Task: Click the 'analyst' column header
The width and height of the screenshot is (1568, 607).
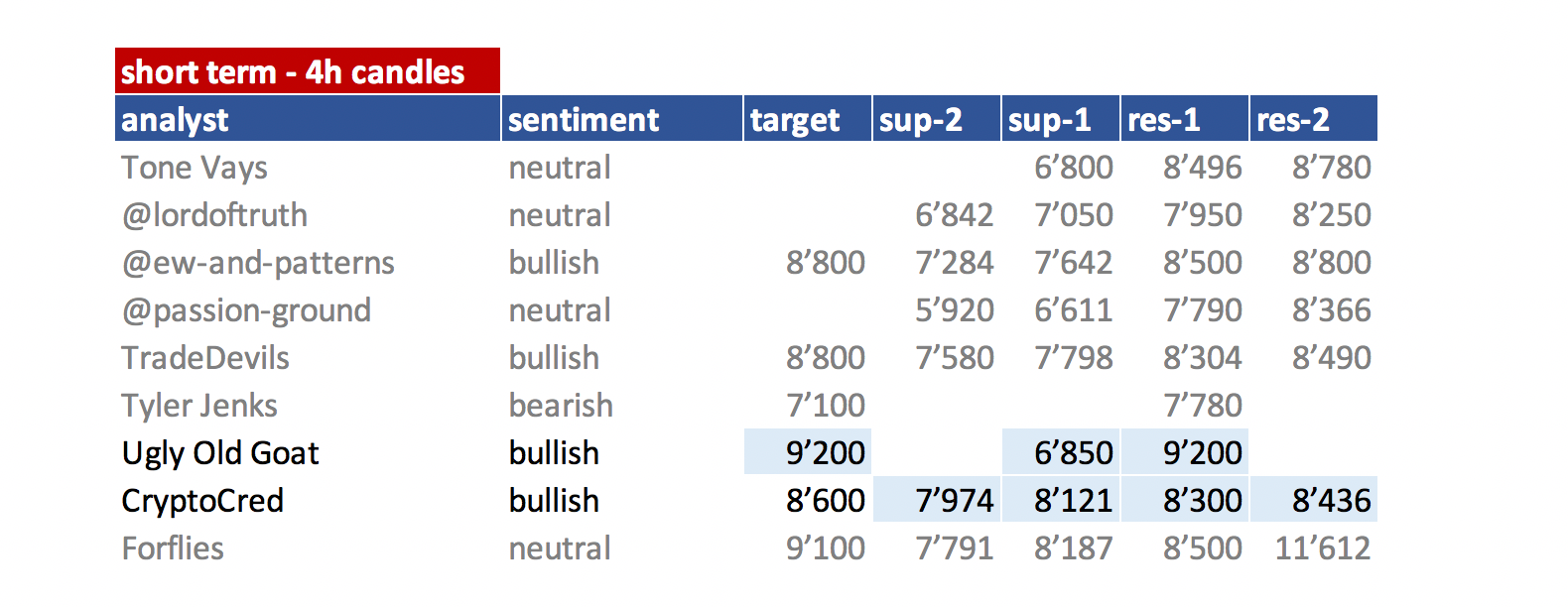Action: point(308,119)
